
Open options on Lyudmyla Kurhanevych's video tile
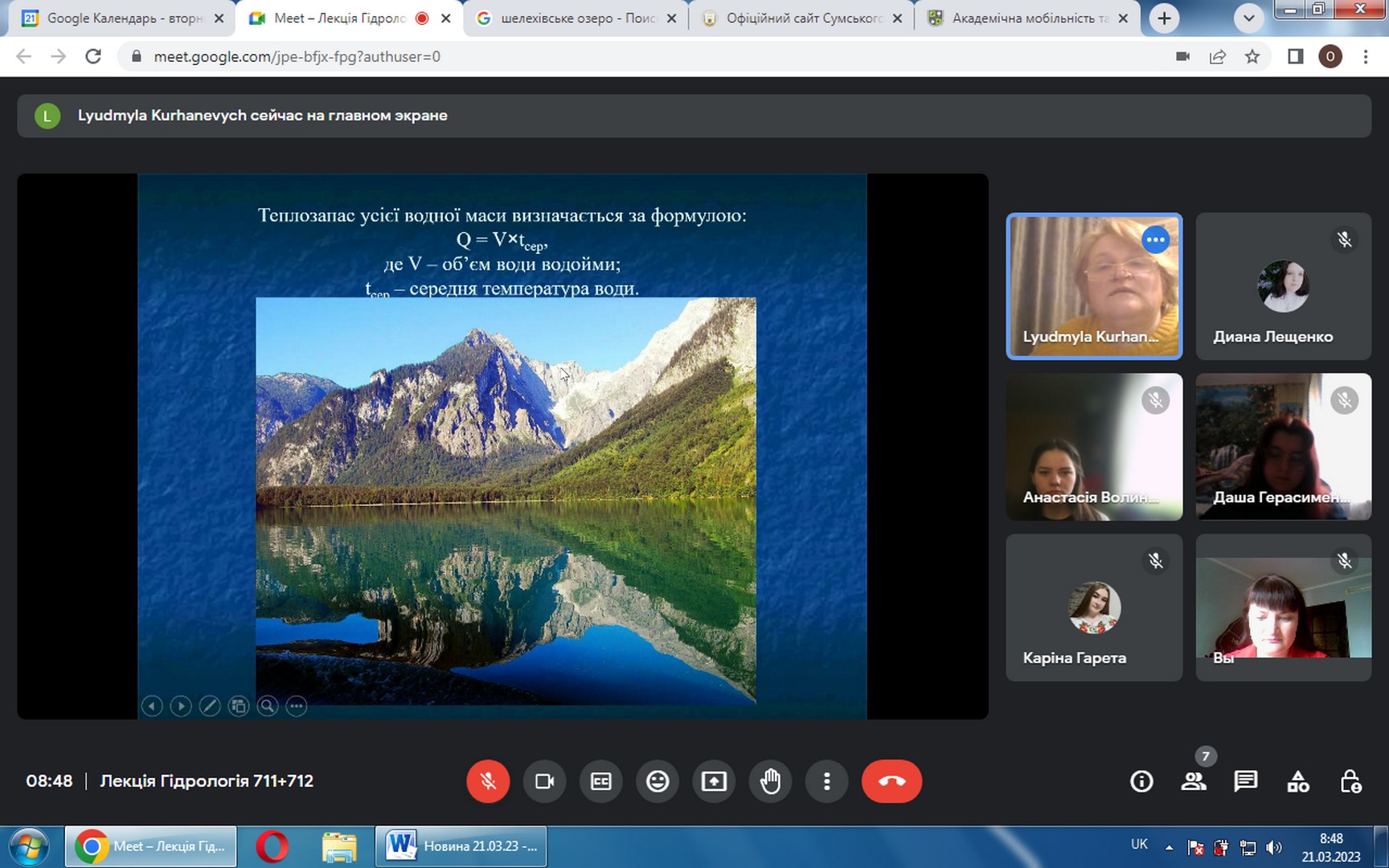[1155, 240]
